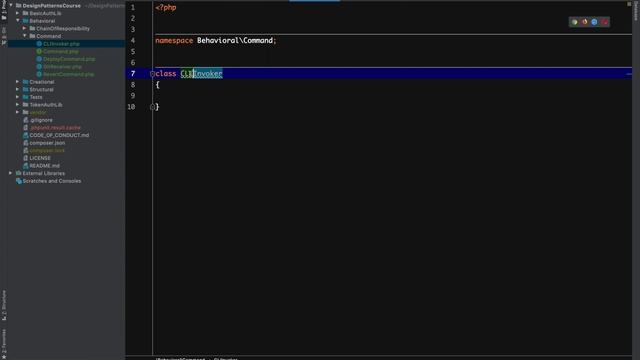Select Scratches and Consoles node
The width and height of the screenshot is (640, 360).
(52, 181)
